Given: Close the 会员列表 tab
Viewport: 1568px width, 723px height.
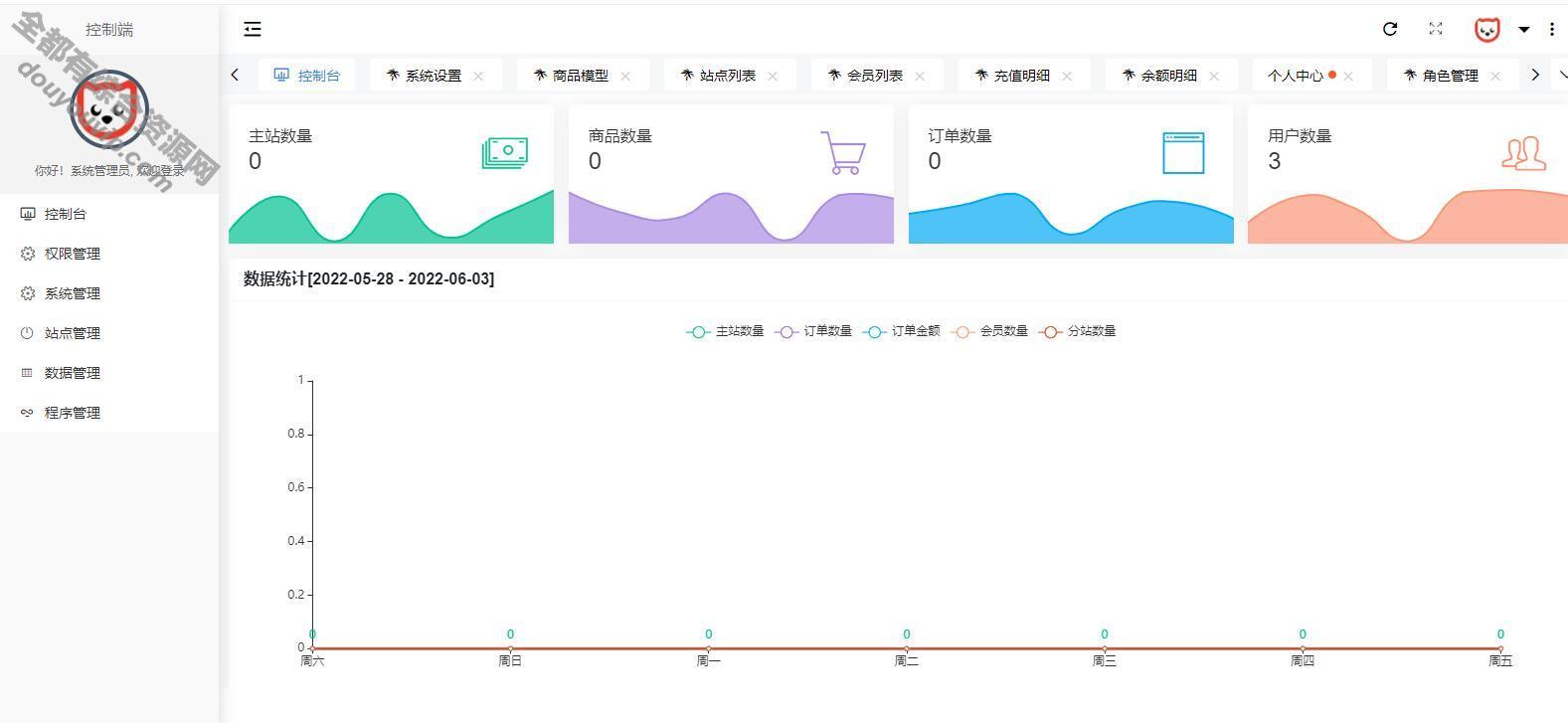Looking at the screenshot, I should [x=920, y=76].
